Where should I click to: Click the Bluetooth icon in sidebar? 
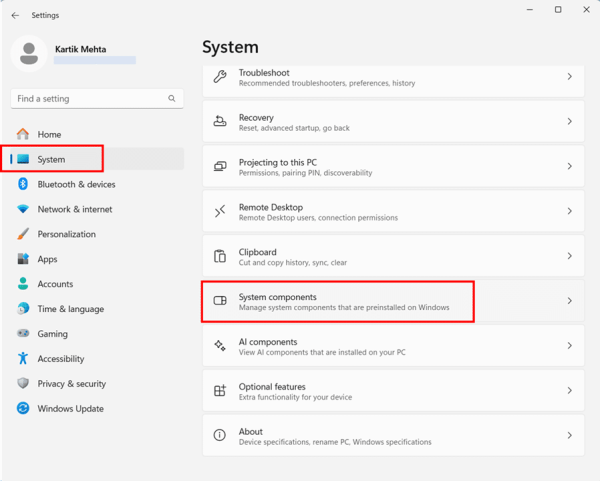(23, 184)
